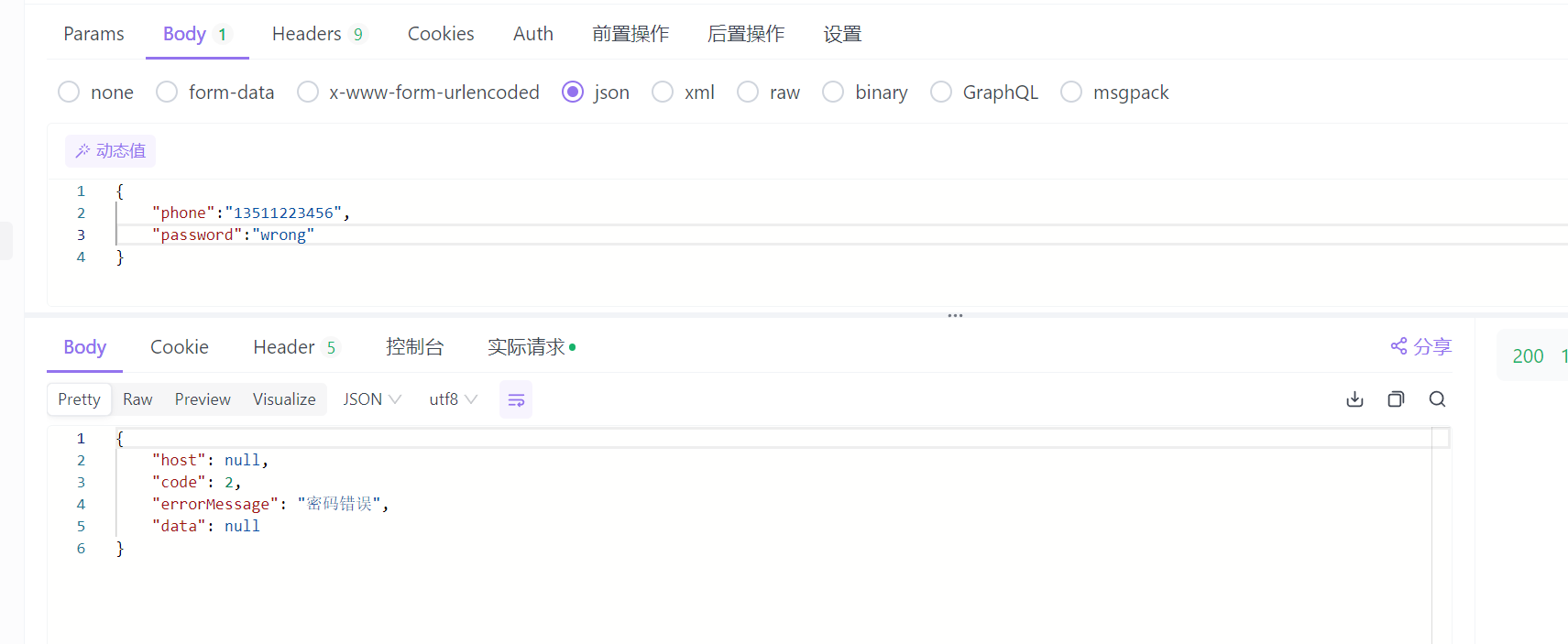Viewport: 1568px width, 644px height.
Task: Click the password value "wrong" in request
Action: pos(283,235)
